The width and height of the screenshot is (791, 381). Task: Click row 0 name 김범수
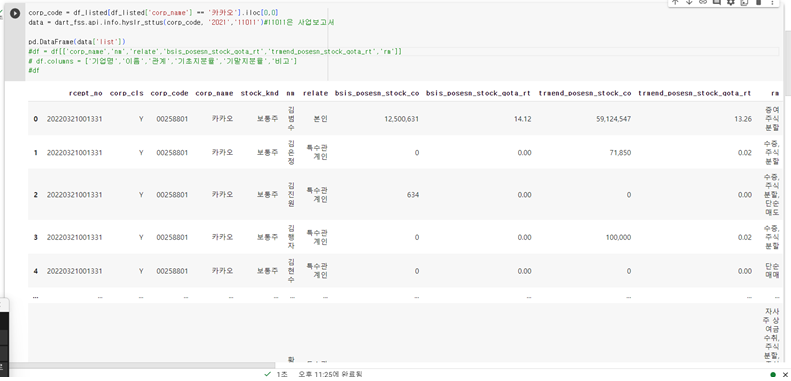pyautogui.click(x=291, y=119)
